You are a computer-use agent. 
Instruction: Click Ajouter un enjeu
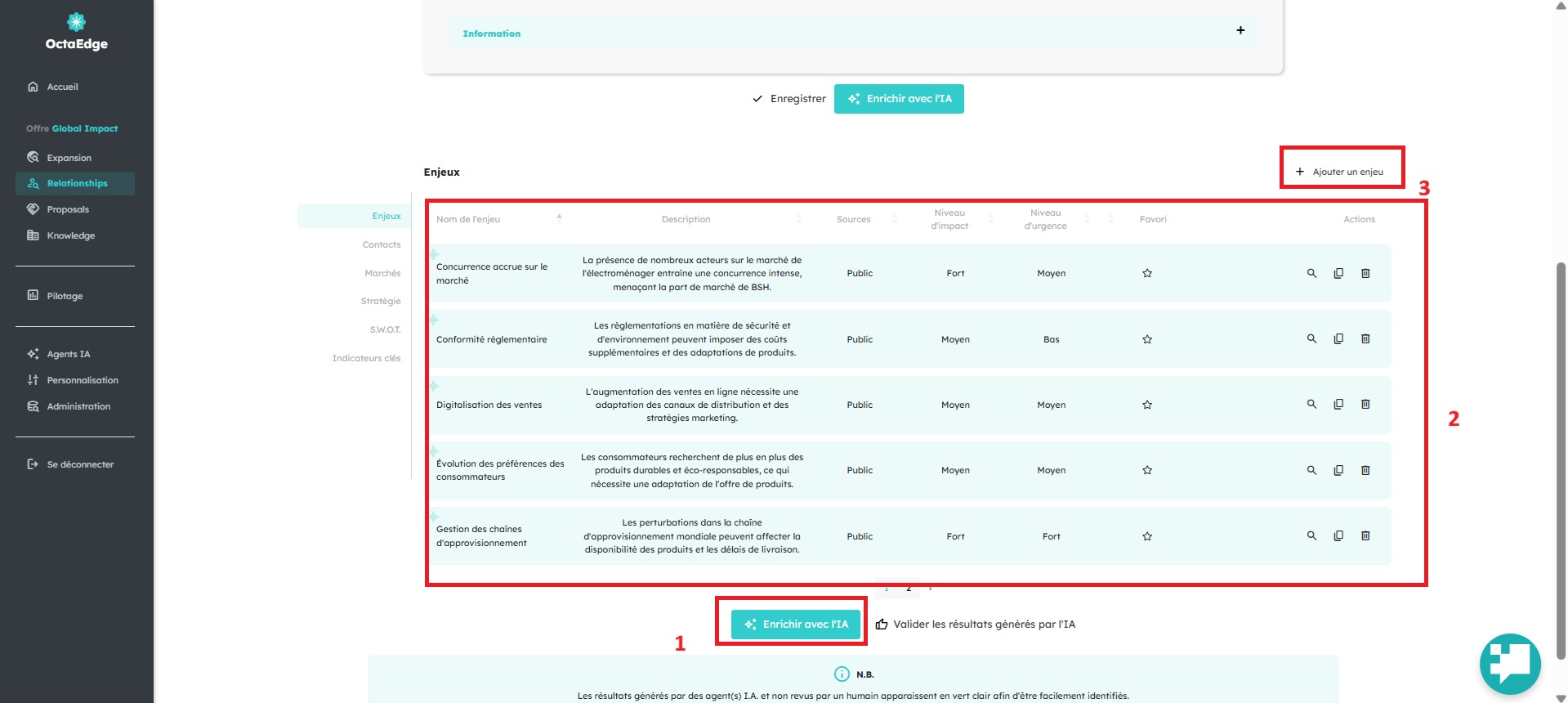[x=1340, y=172]
